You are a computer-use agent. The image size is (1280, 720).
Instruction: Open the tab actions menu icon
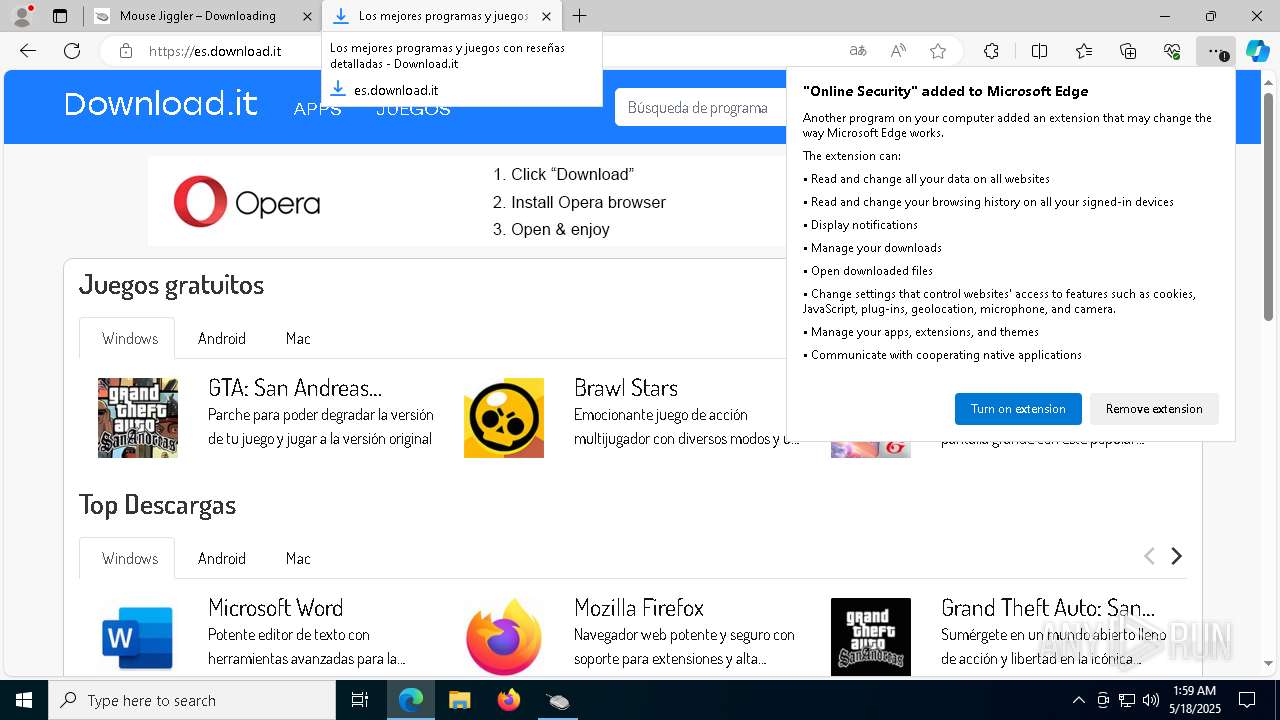click(x=60, y=16)
